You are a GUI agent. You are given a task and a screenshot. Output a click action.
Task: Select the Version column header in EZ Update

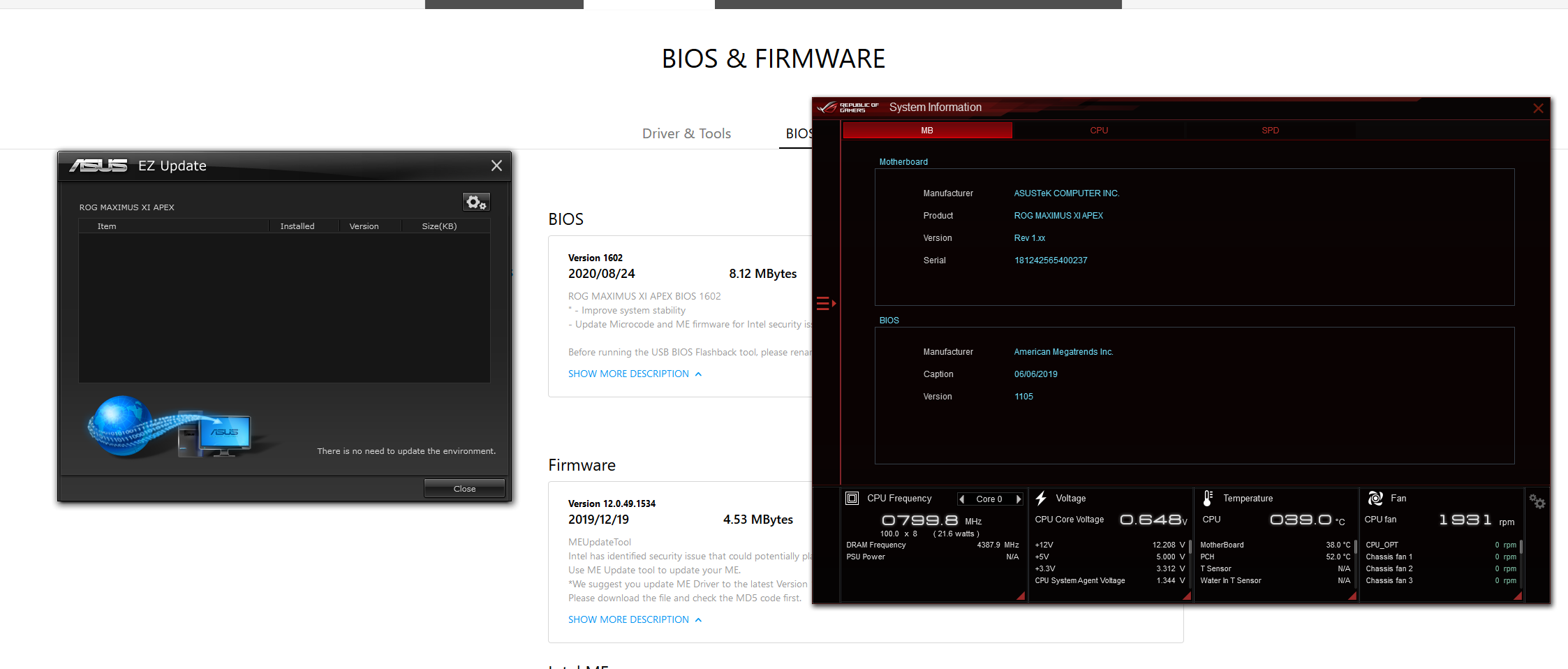[364, 226]
